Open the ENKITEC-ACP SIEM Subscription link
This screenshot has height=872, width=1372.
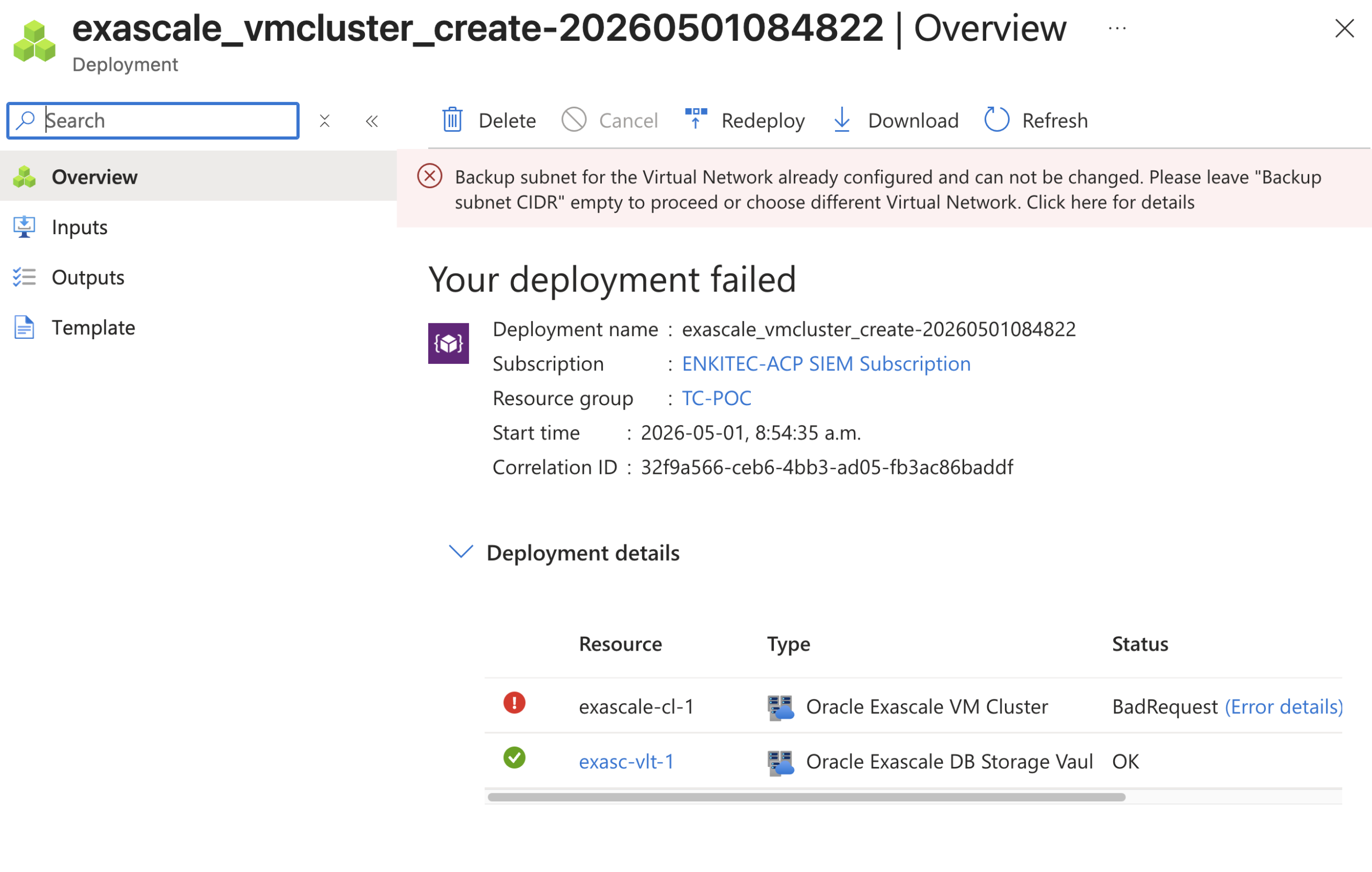click(826, 363)
